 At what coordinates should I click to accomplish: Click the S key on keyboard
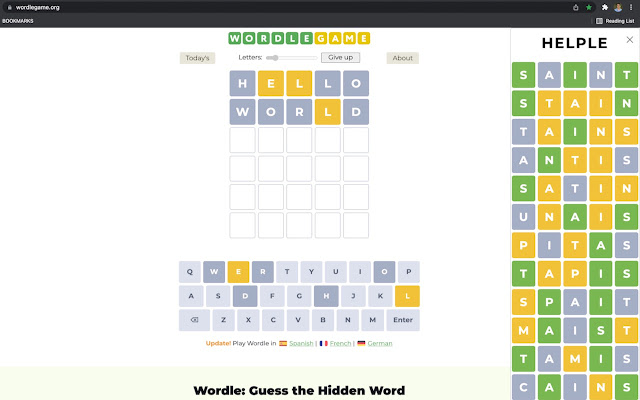pyautogui.click(x=218, y=296)
